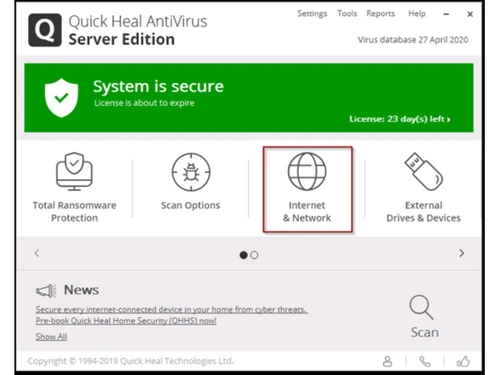Open the Help menu
Screen dimensions: 500x375
click(417, 14)
